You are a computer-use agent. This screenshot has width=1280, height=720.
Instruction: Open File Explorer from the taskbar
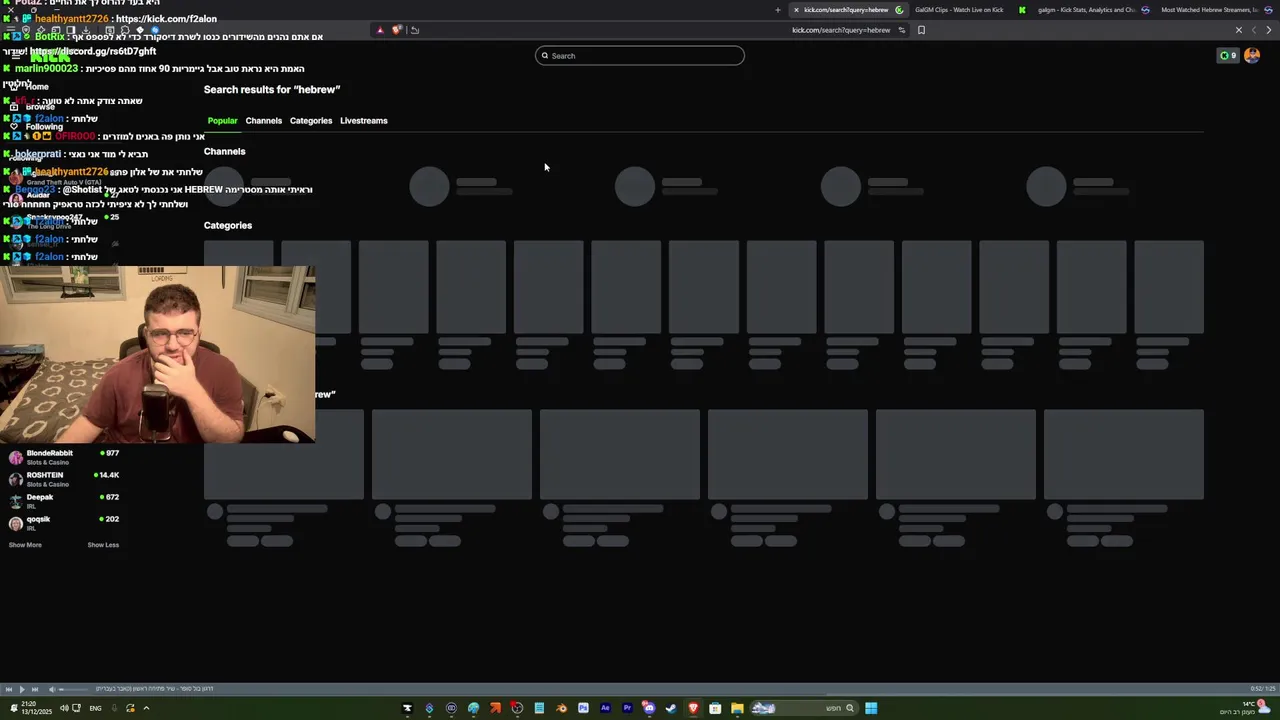click(x=737, y=708)
